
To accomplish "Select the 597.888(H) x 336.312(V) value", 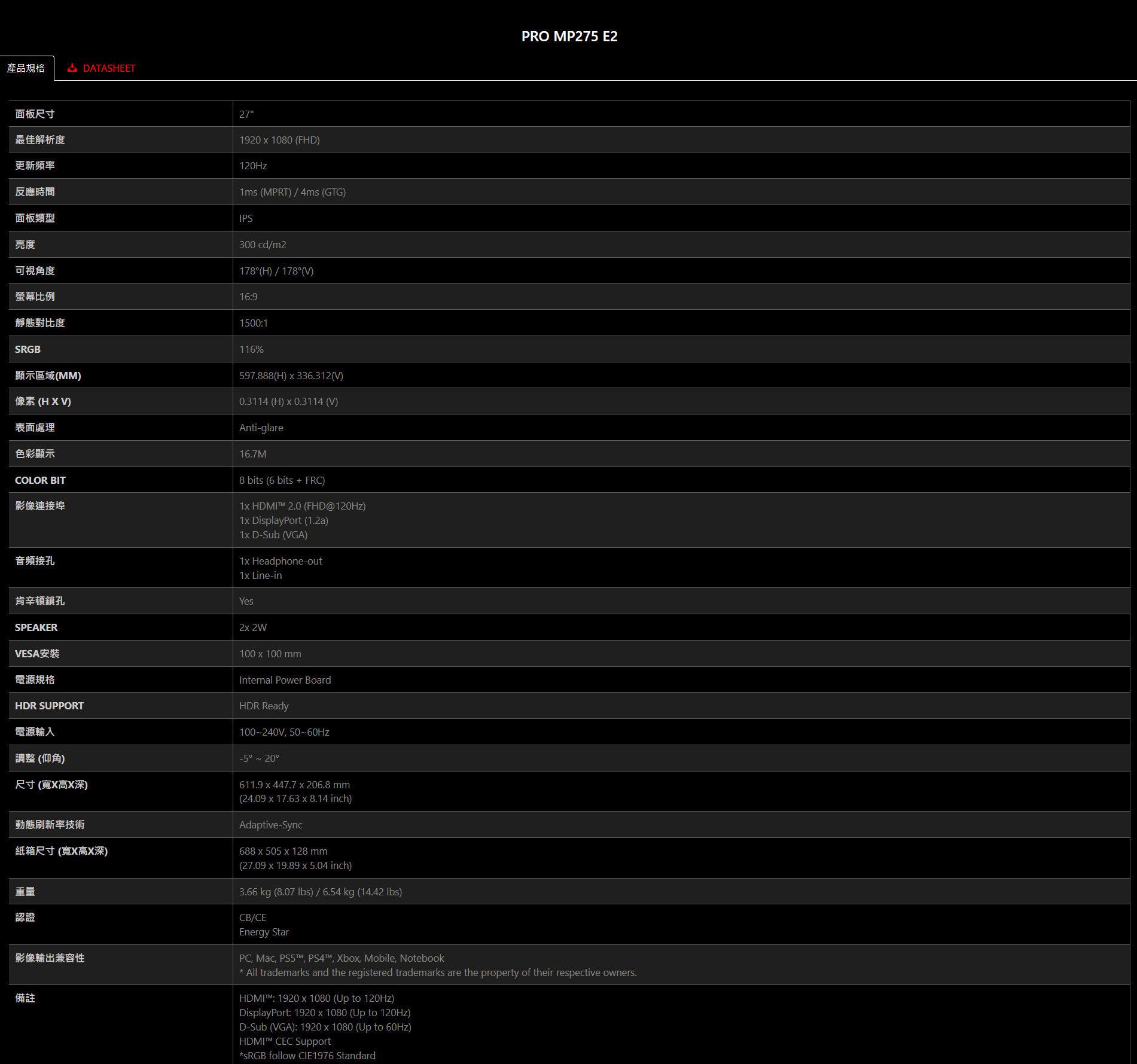I will click(291, 376).
